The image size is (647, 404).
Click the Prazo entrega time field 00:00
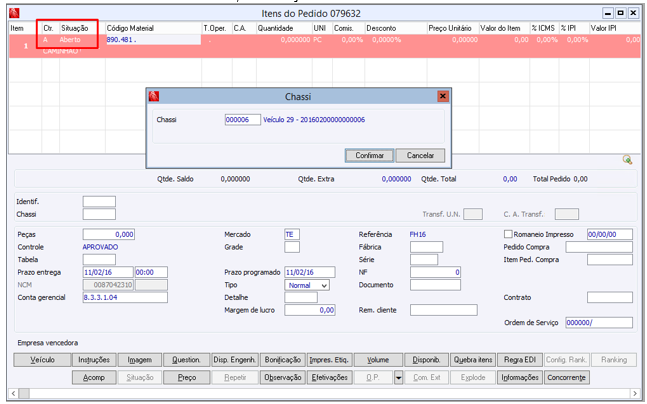click(x=151, y=272)
